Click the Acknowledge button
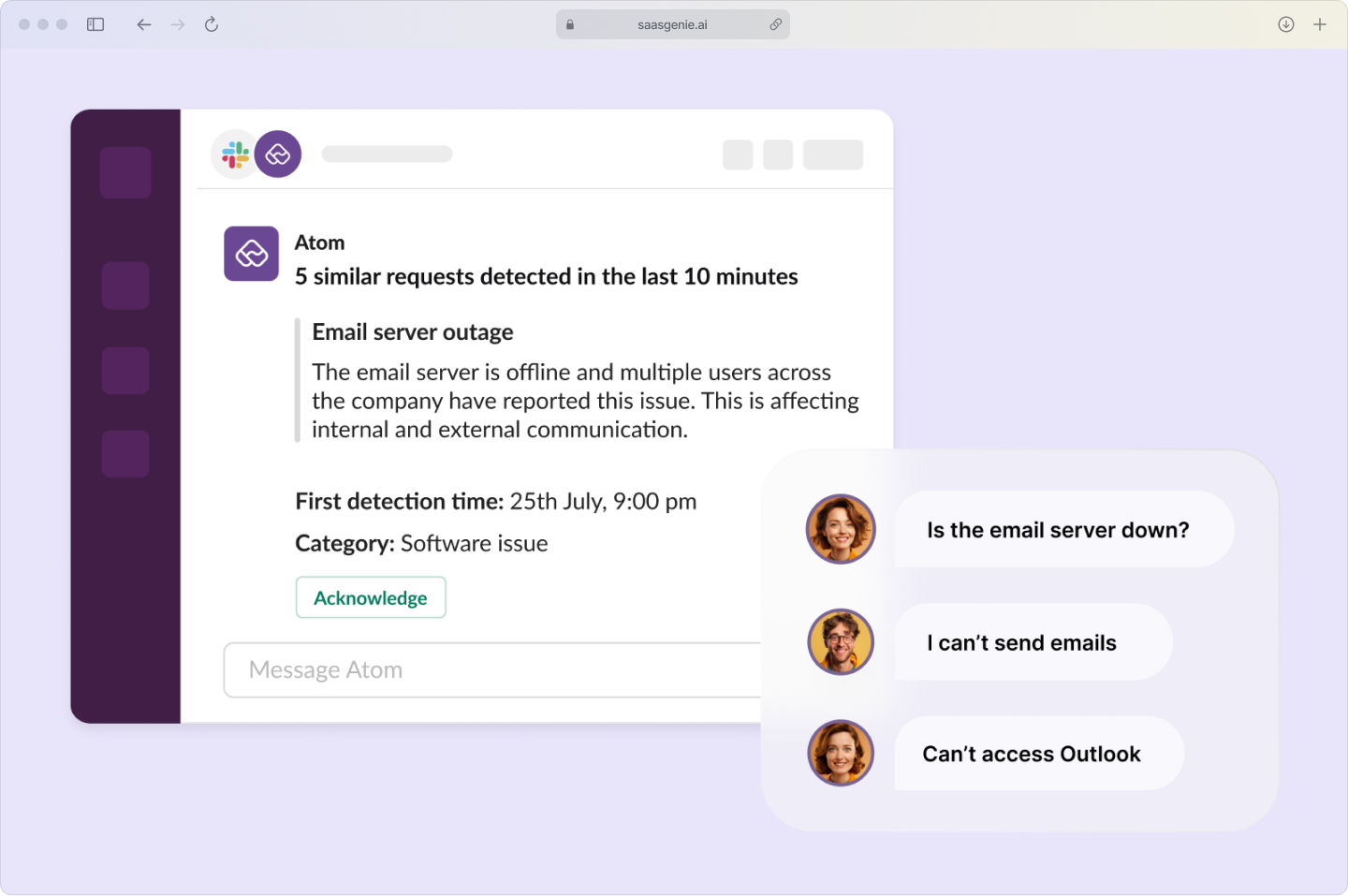 371,597
